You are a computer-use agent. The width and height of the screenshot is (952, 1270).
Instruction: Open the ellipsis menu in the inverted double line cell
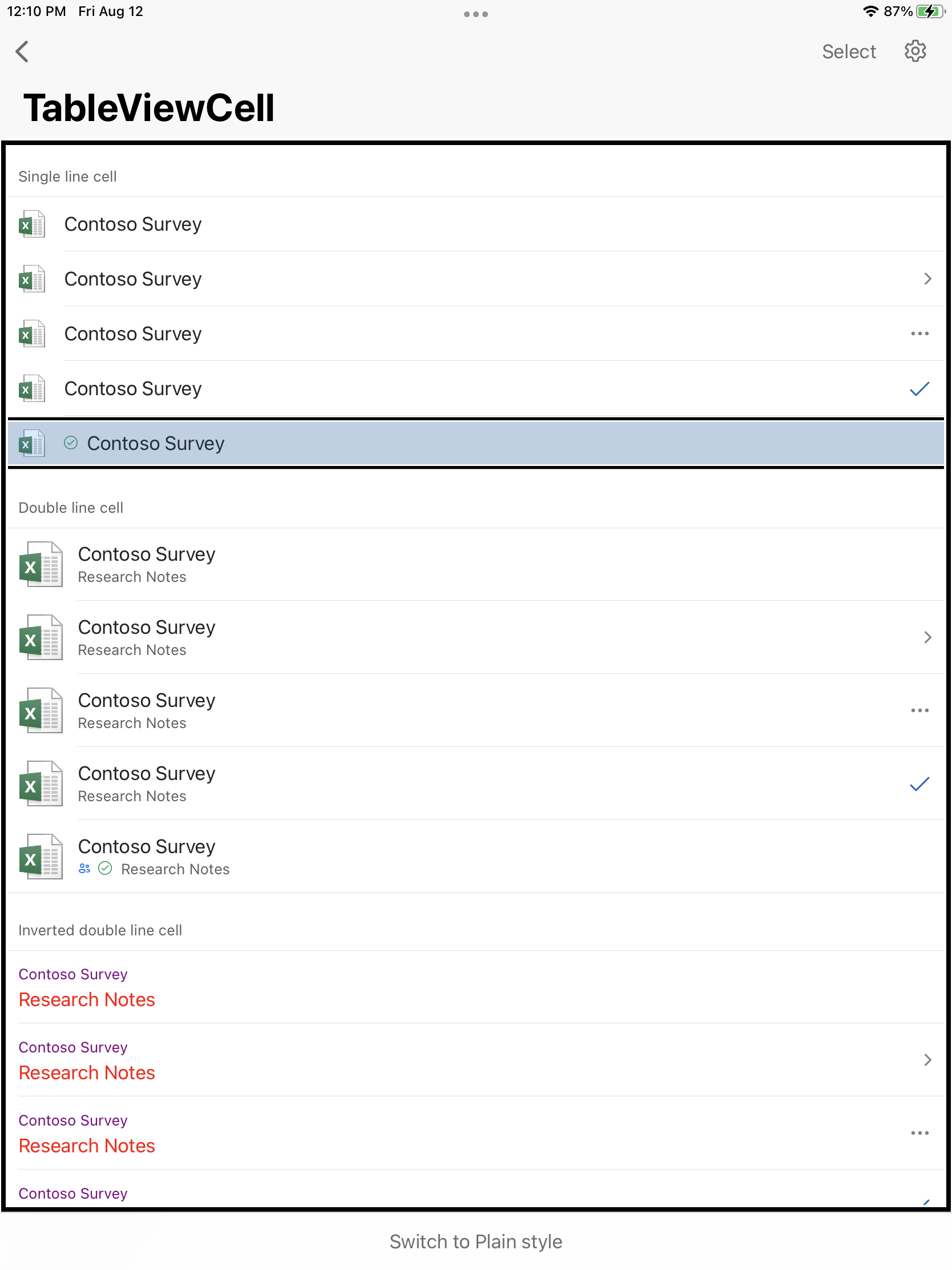coord(919,1133)
